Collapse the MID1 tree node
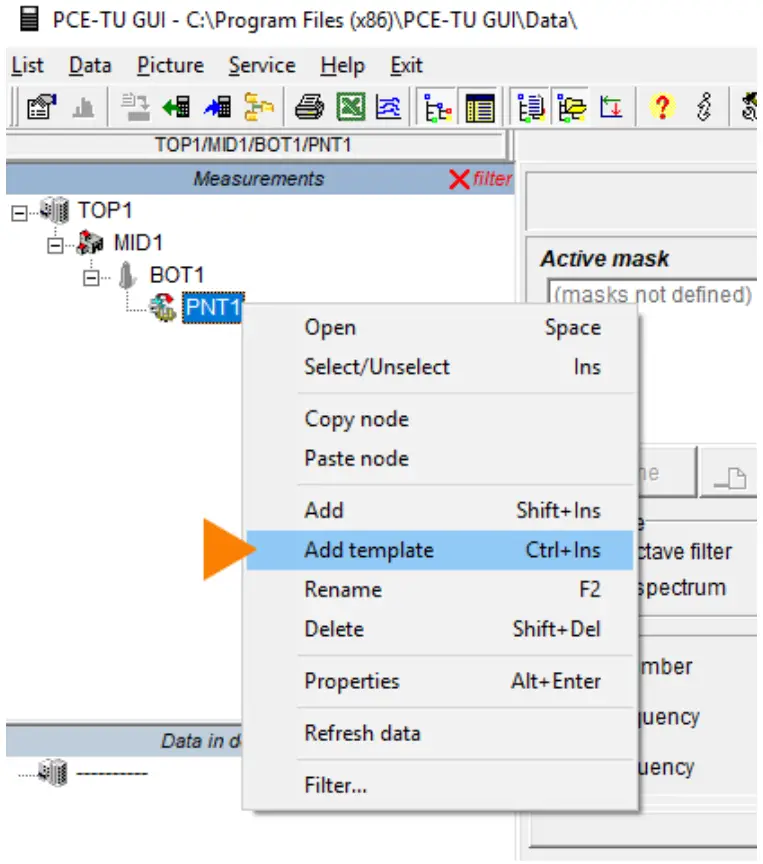 55,246
